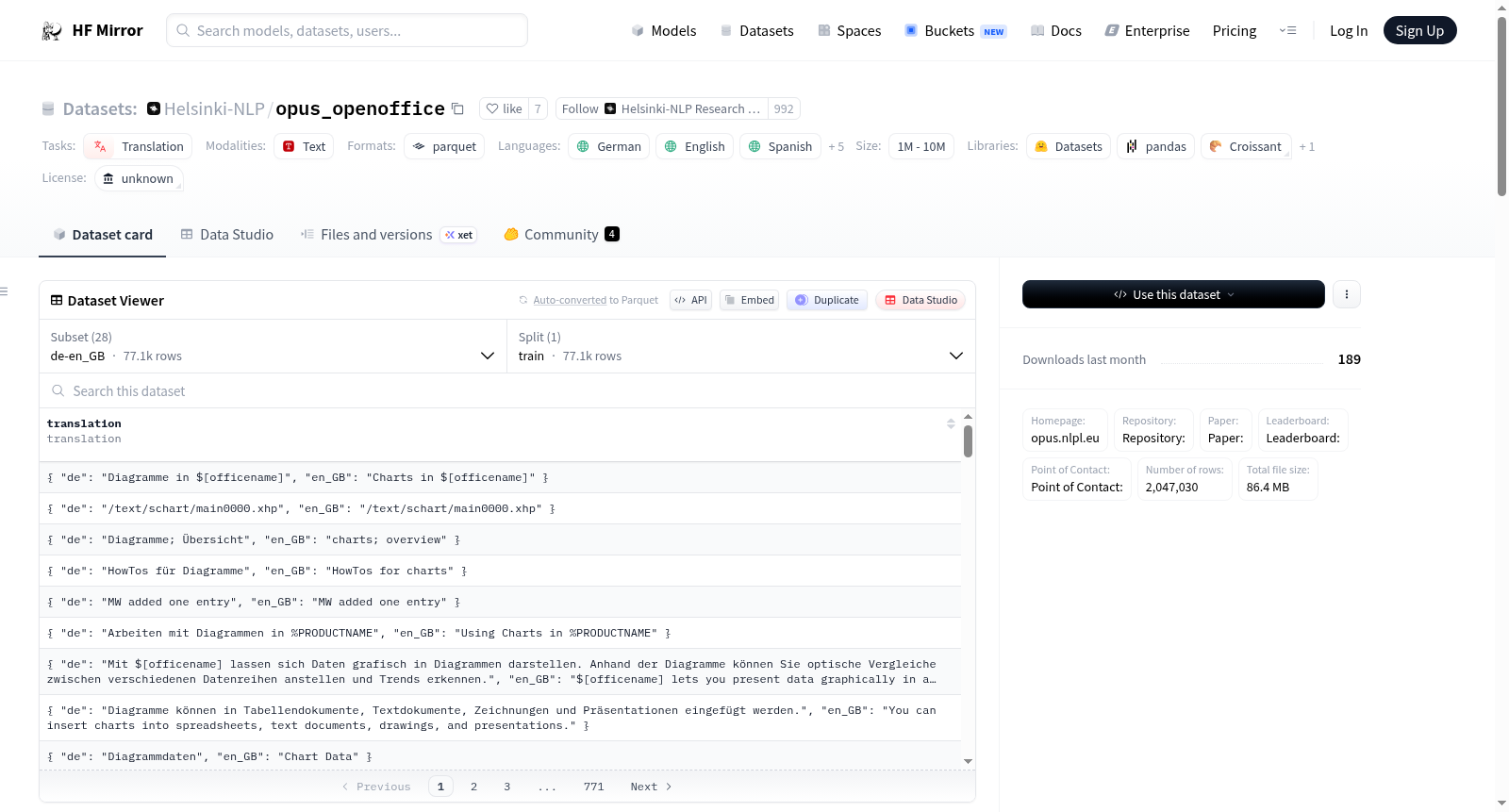The height and width of the screenshot is (812, 1509).
Task: Click the Duplicate button
Action: 827,300
